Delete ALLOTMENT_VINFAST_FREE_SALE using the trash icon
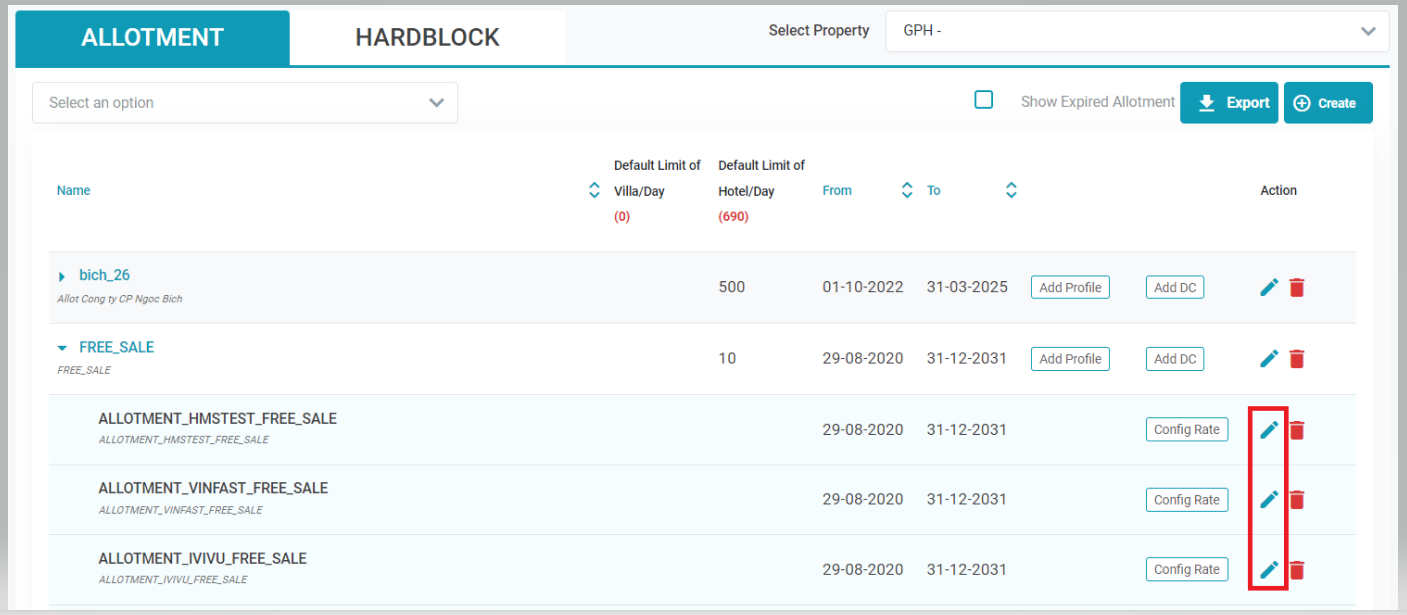 [x=1297, y=500]
